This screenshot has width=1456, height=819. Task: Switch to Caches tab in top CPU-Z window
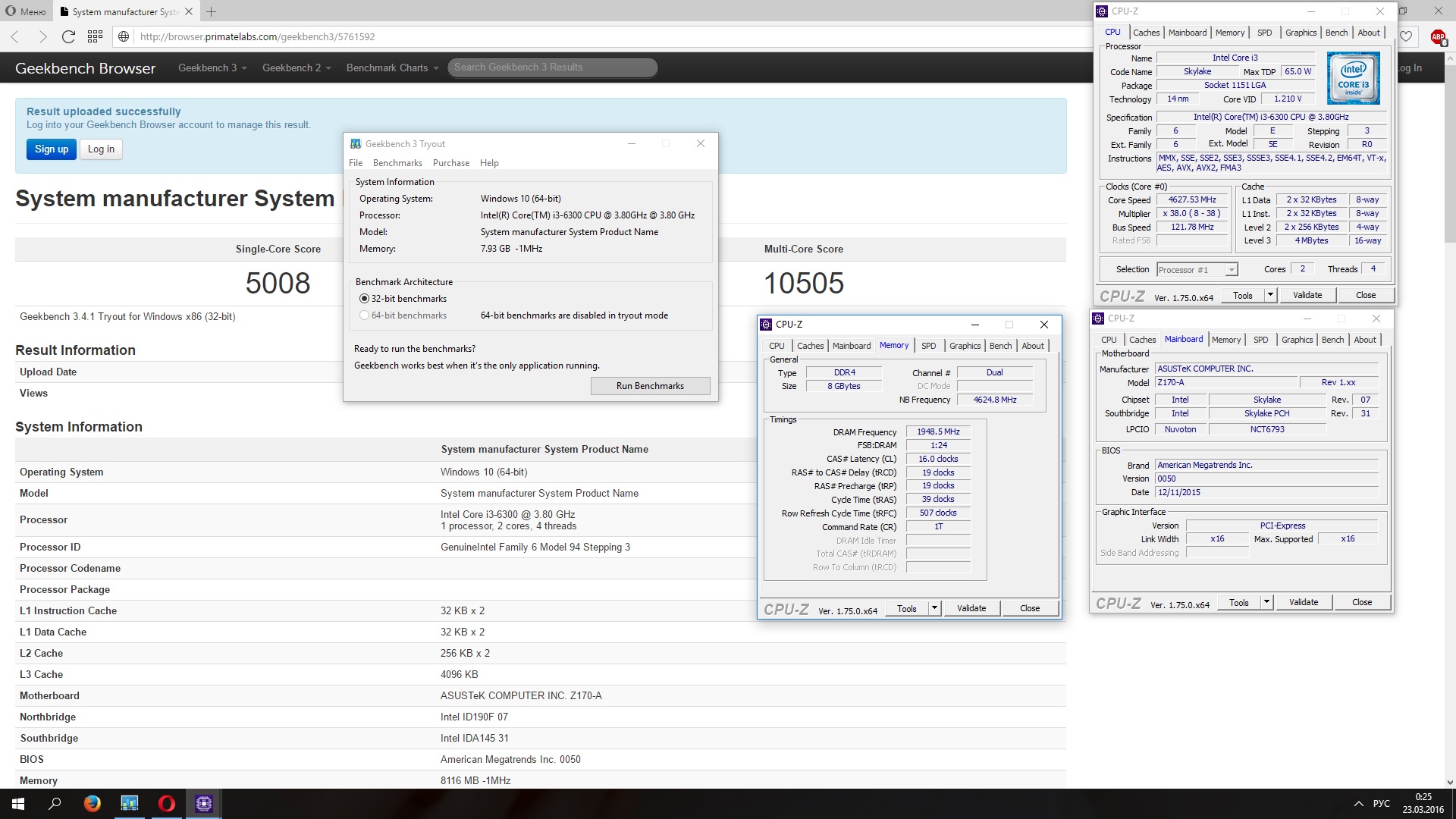point(1146,33)
